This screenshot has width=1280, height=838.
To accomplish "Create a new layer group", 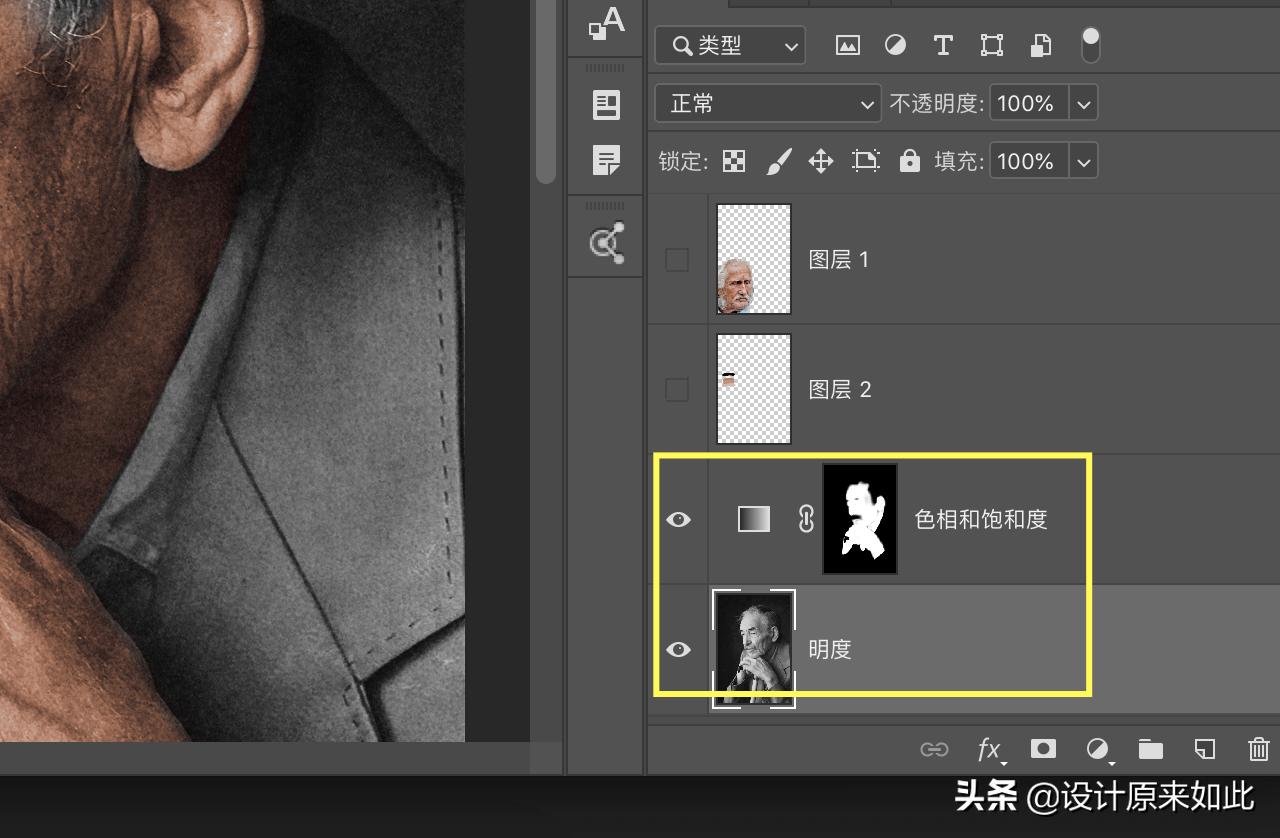I will pyautogui.click(x=1150, y=749).
